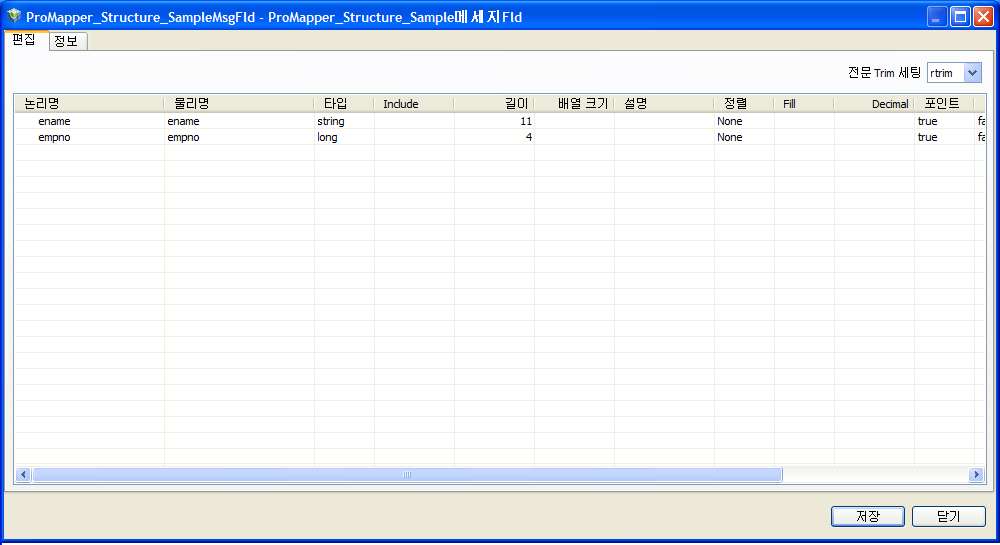1000x545 pixels.
Task: Click the 배열 크기 column header
Action: (x=574, y=103)
